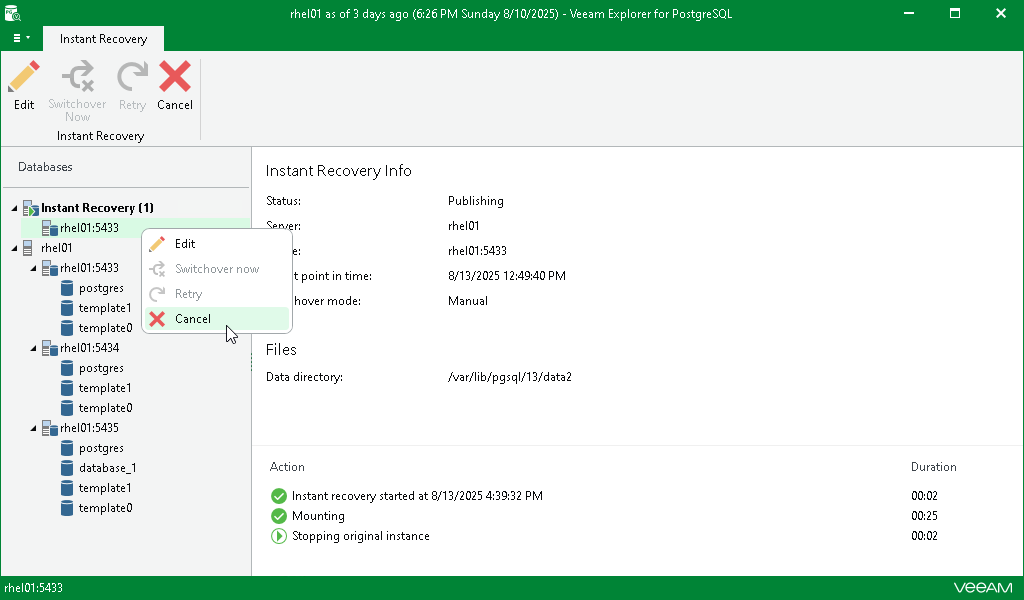Click the Retry arrow icon in ribbon

click(x=132, y=78)
